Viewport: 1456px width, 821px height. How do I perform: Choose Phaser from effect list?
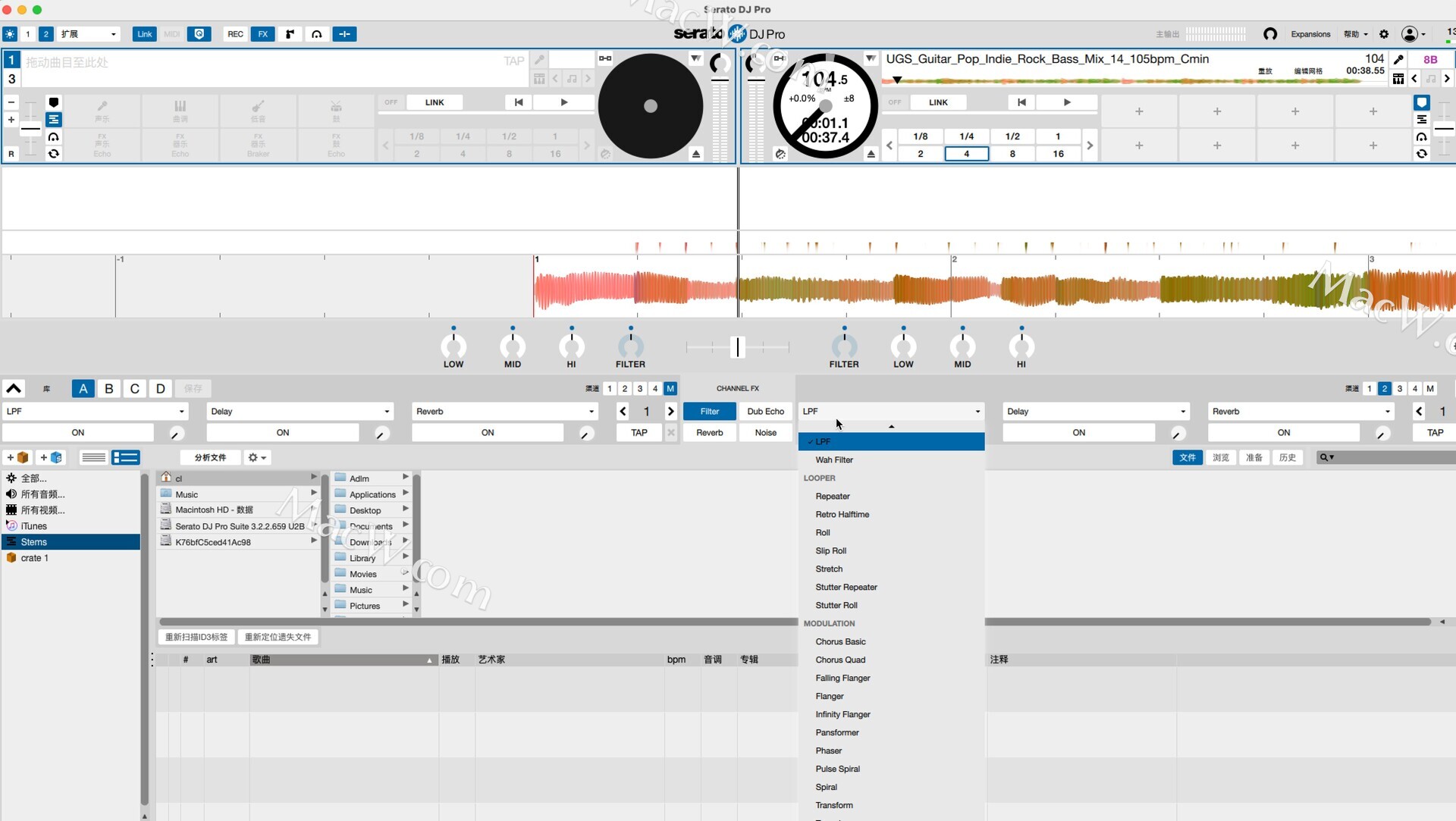(891, 751)
